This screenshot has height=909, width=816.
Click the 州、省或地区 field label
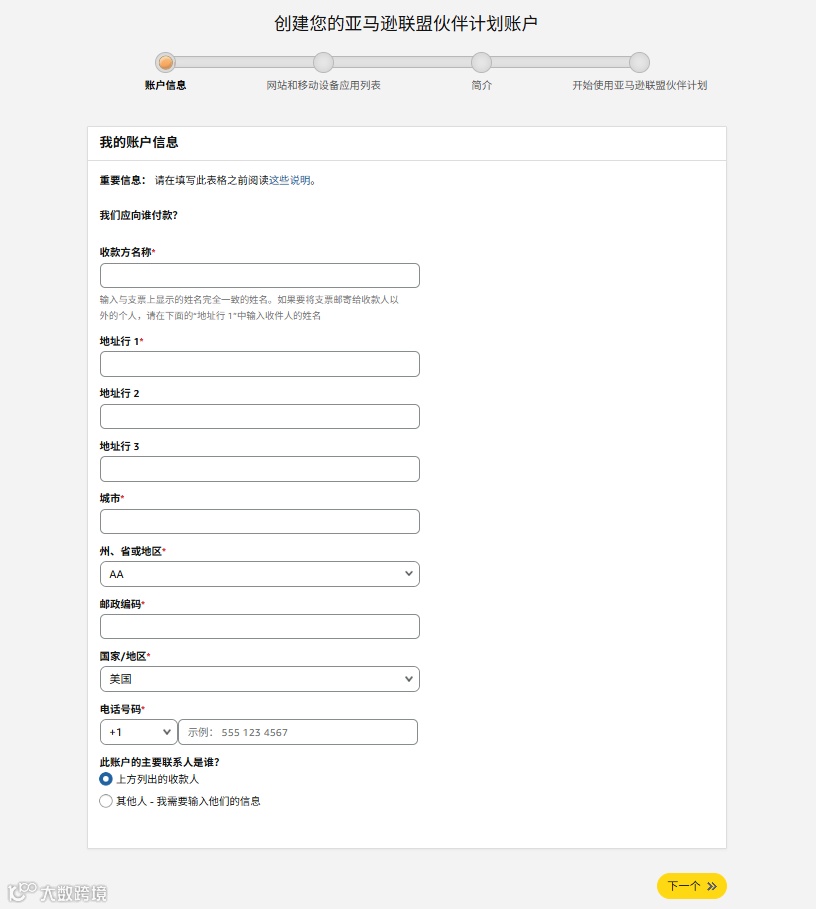131,551
